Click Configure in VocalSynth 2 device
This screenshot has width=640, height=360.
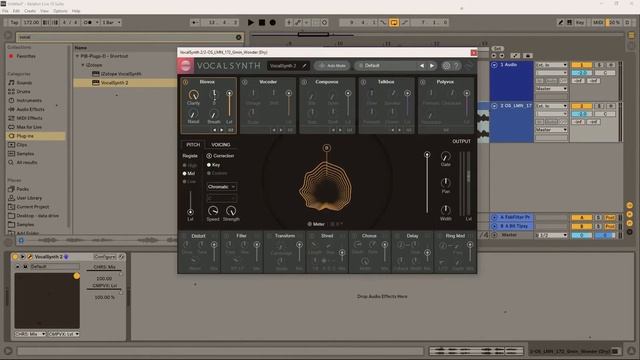105,257
